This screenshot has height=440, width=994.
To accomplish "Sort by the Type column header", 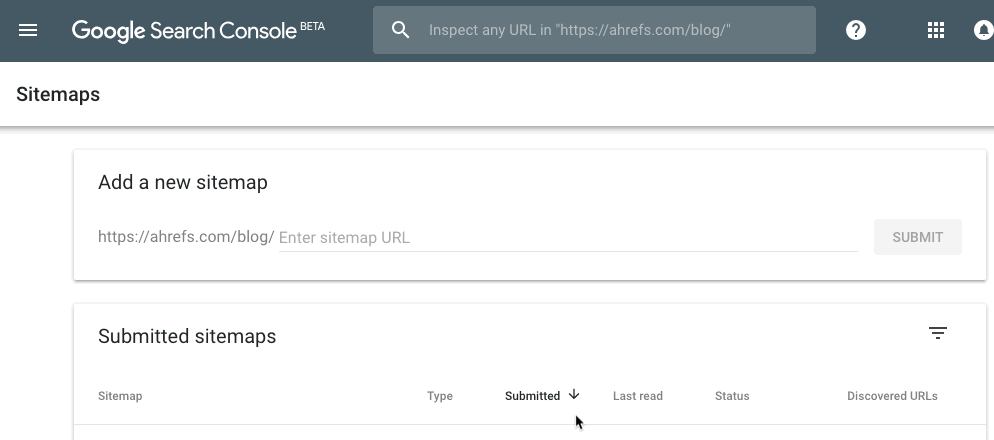I will (x=440, y=396).
